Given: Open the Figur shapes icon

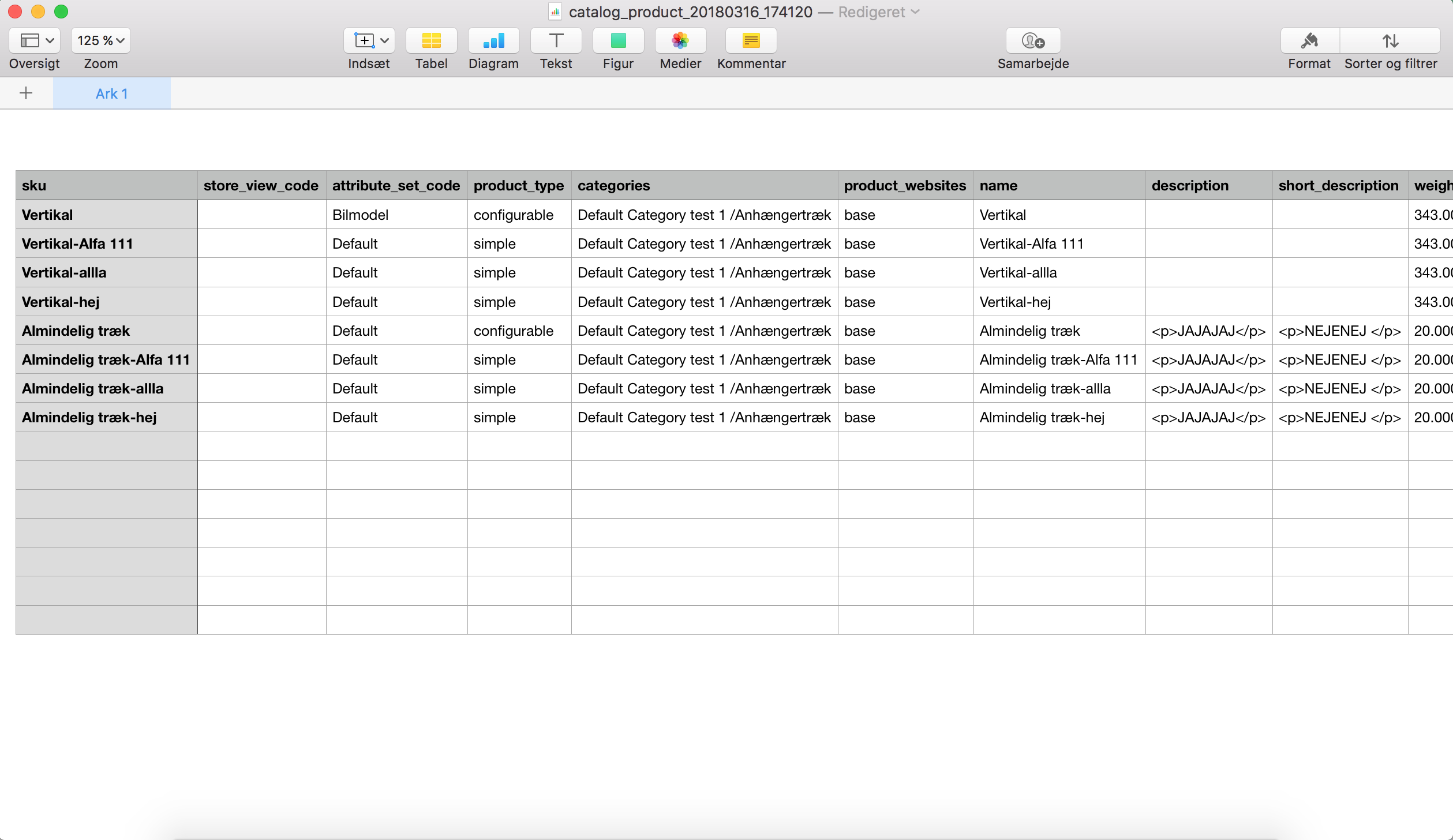Looking at the screenshot, I should tap(618, 40).
